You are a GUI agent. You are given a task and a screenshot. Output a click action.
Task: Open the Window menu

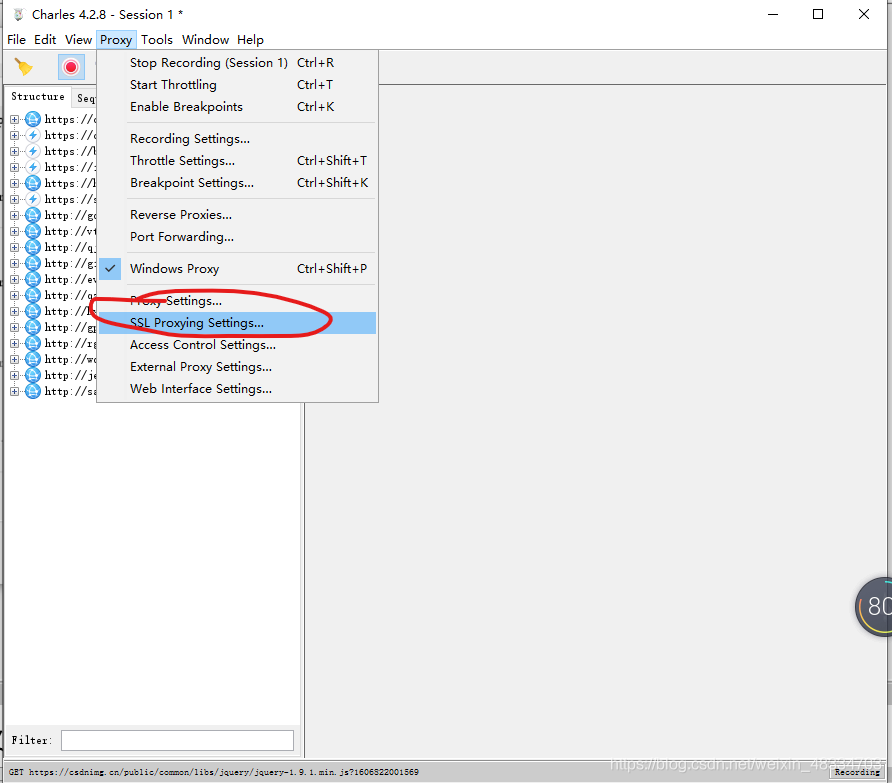(205, 40)
